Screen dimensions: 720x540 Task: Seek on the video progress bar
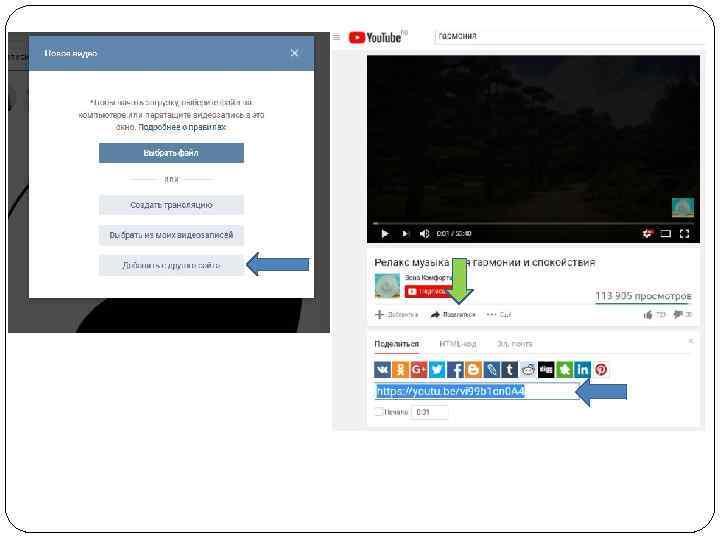(x=533, y=224)
